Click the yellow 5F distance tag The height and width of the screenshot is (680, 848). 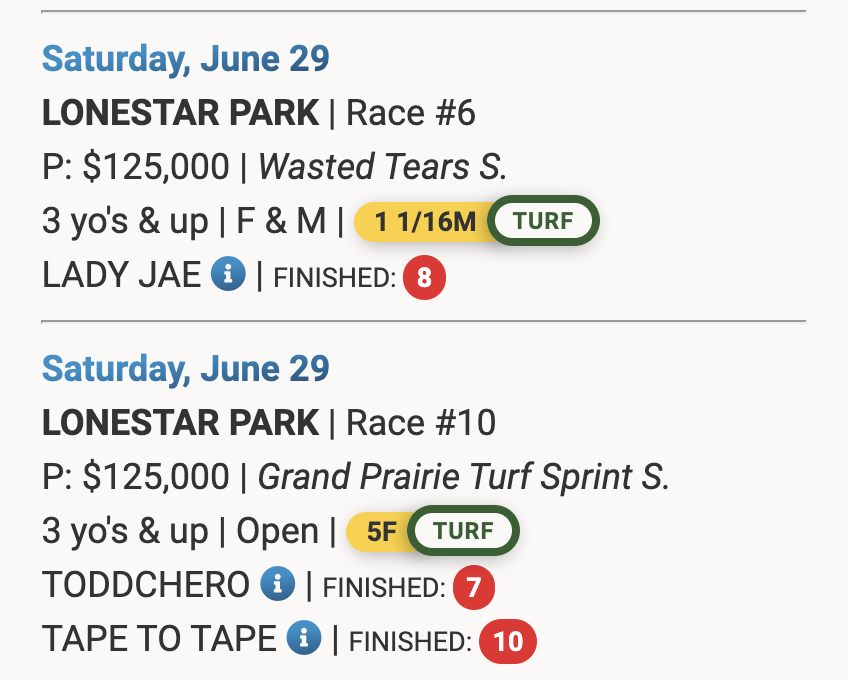380,532
